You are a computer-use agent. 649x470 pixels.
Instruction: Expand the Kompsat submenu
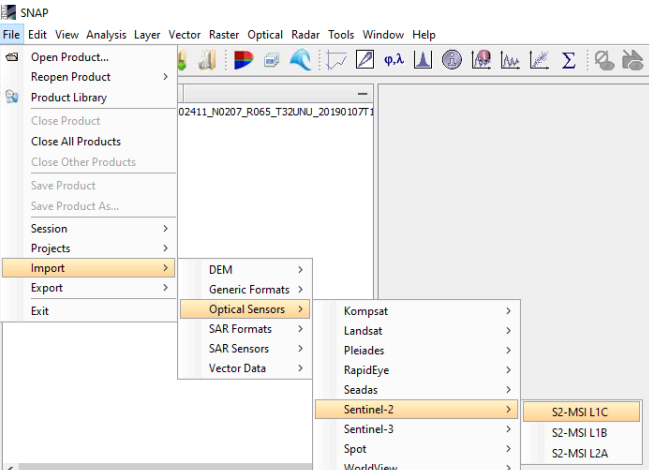pos(416,311)
